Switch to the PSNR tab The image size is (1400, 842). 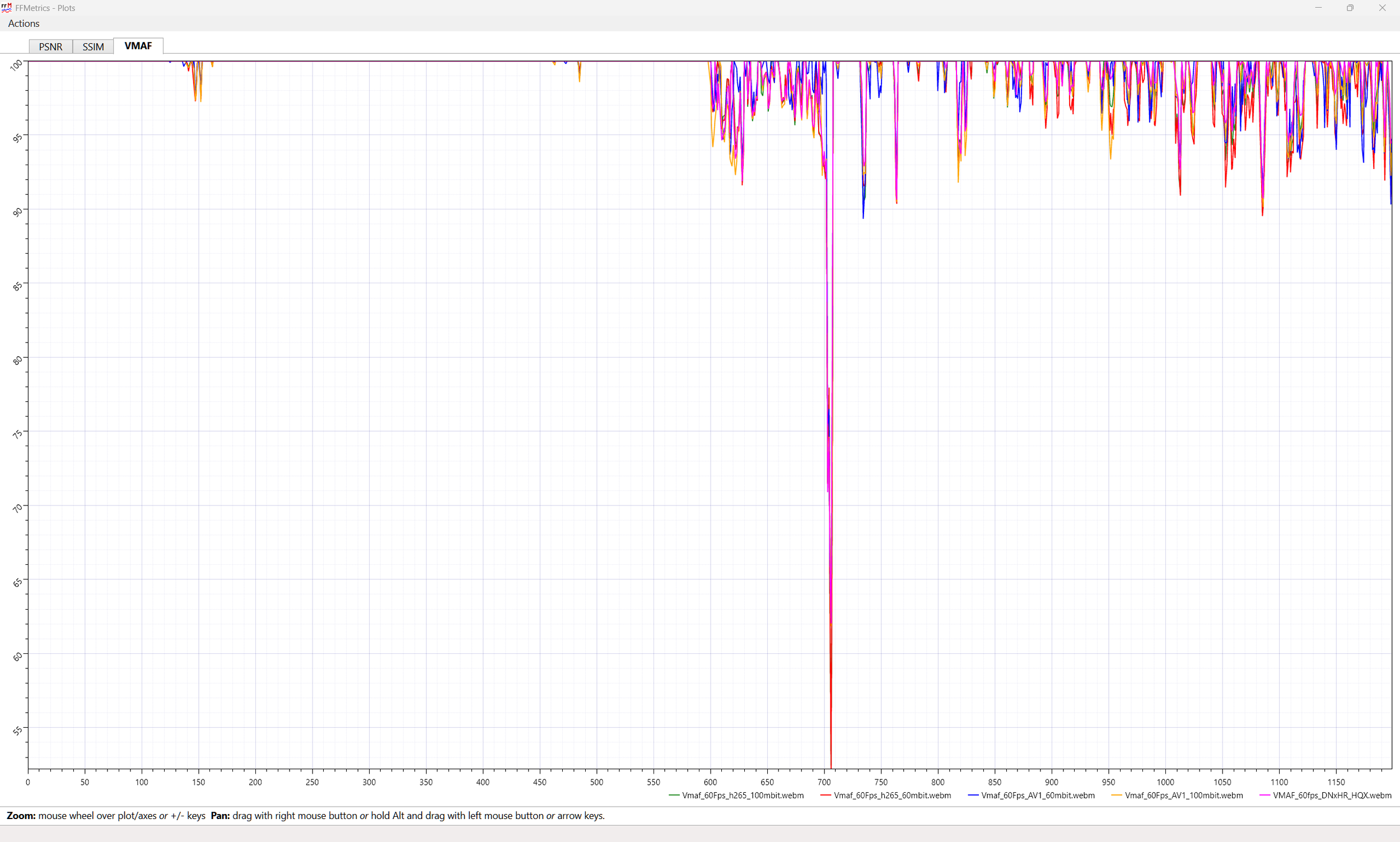[50, 46]
